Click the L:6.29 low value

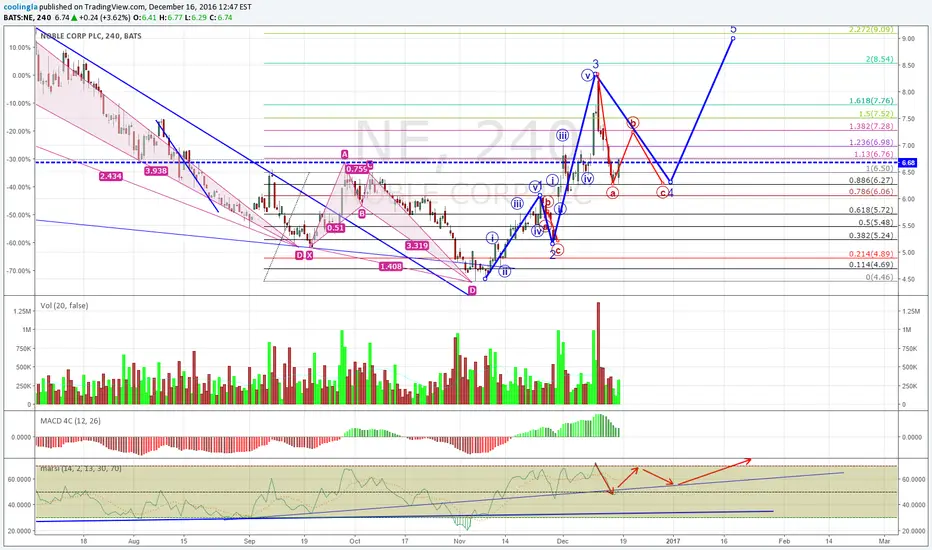point(196,18)
